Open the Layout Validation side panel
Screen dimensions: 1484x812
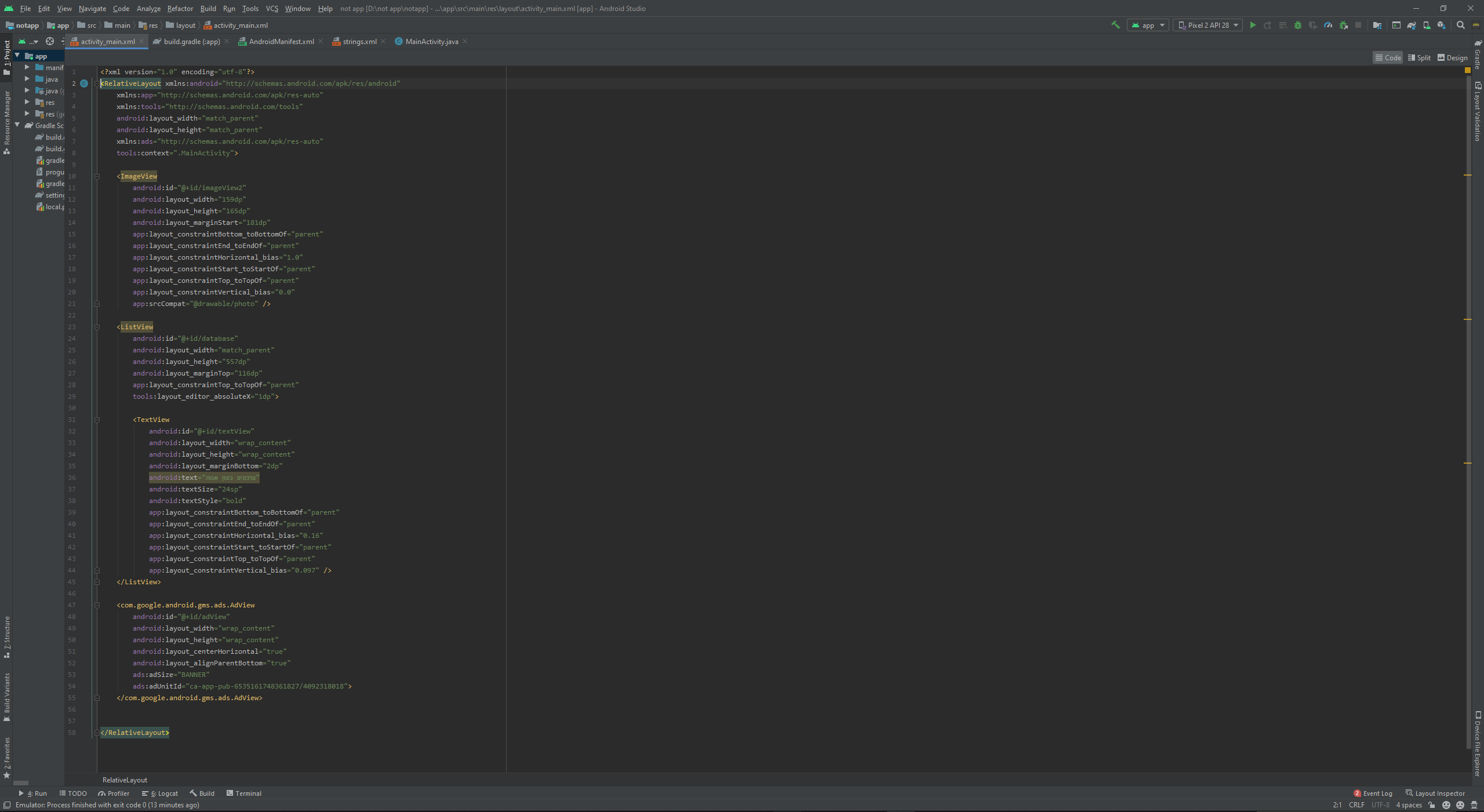tap(1478, 111)
